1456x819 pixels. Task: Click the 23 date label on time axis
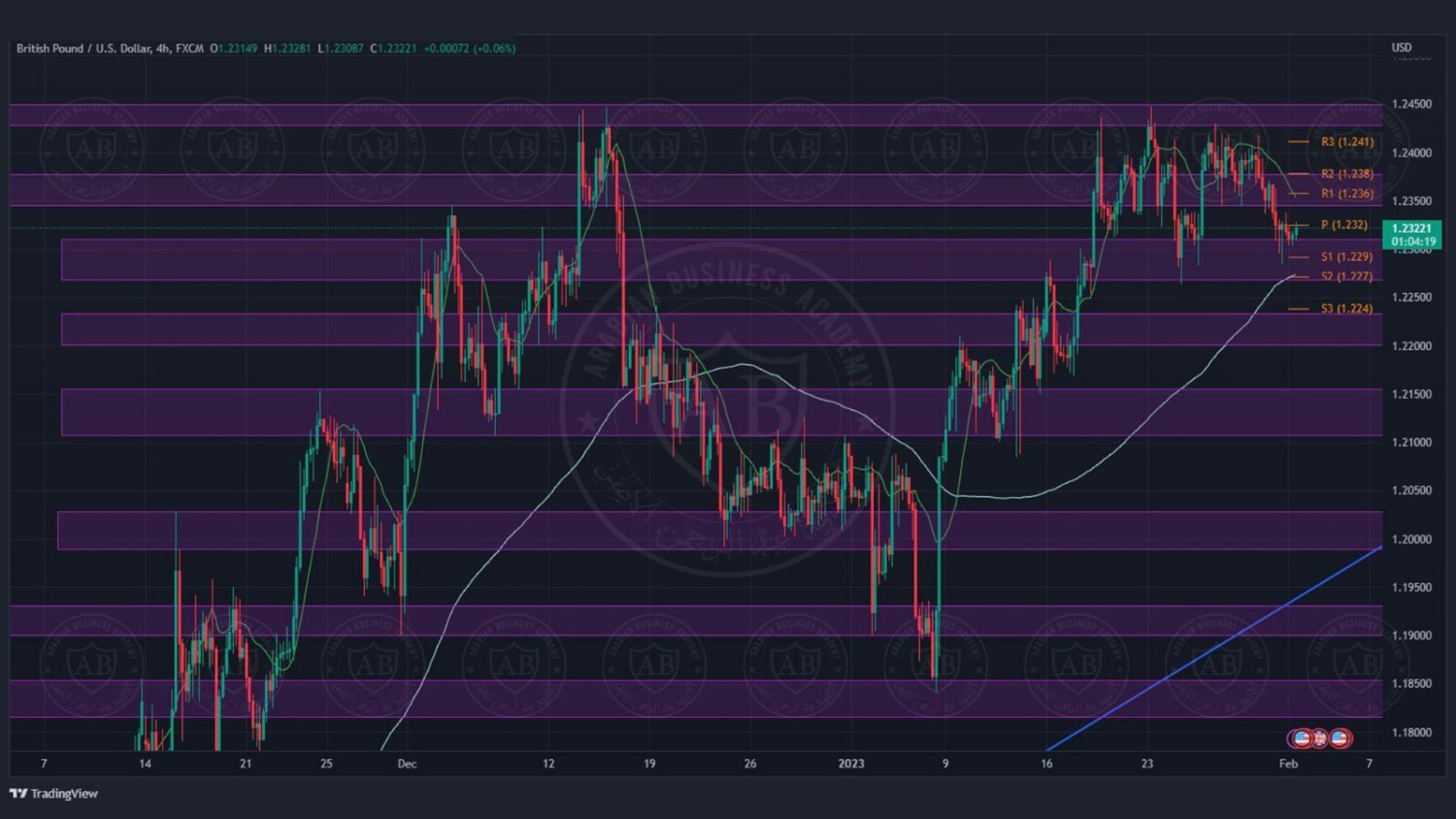1147,764
